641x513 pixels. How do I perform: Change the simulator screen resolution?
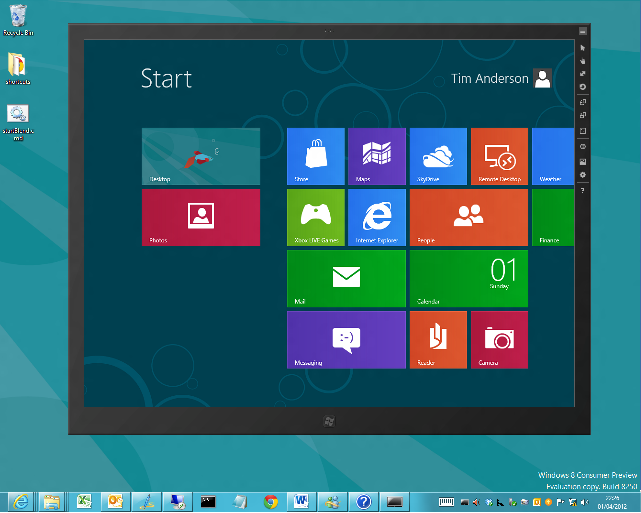(583, 131)
